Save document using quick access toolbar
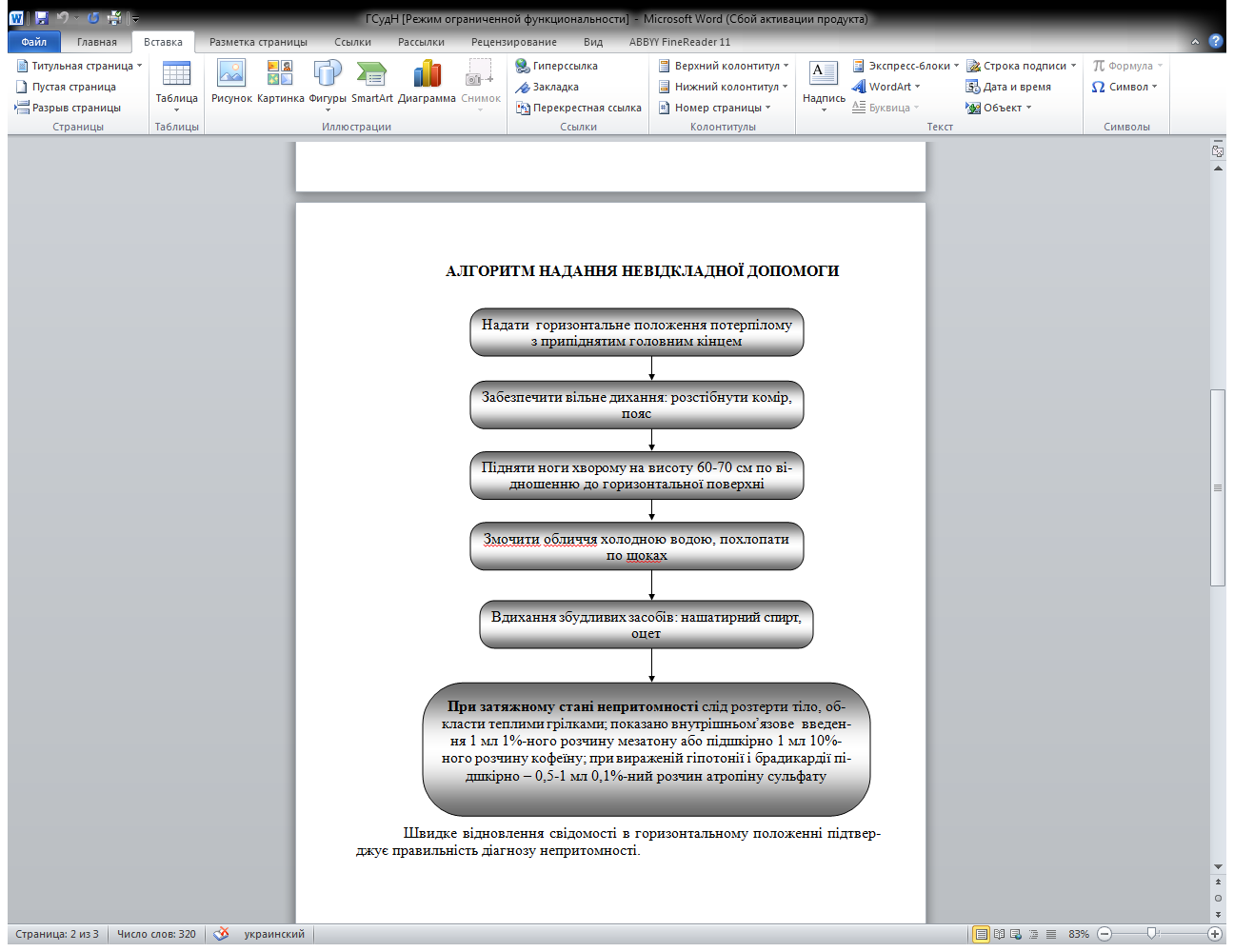This screenshot has width=1234, height=952. point(41,18)
